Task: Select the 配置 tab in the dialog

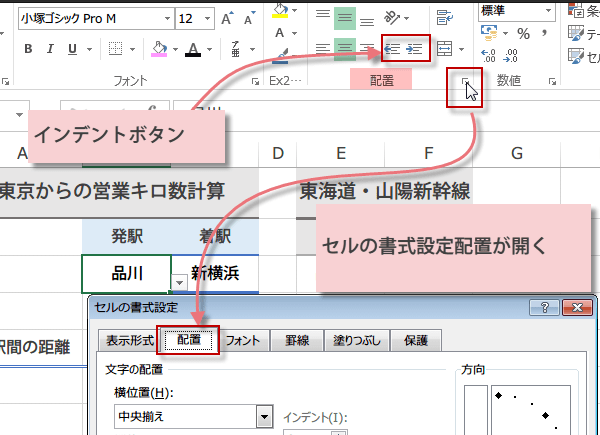Action: click(x=189, y=340)
